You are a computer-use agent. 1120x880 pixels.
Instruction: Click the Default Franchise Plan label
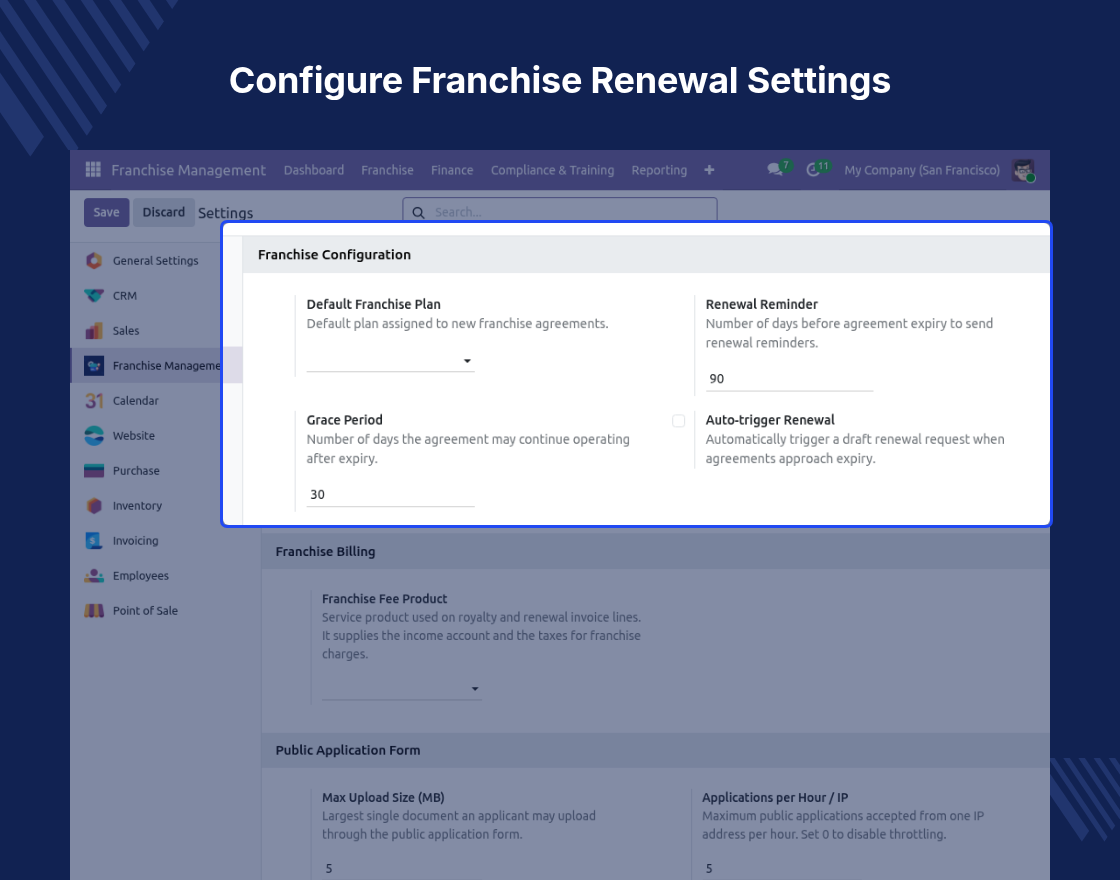(374, 304)
